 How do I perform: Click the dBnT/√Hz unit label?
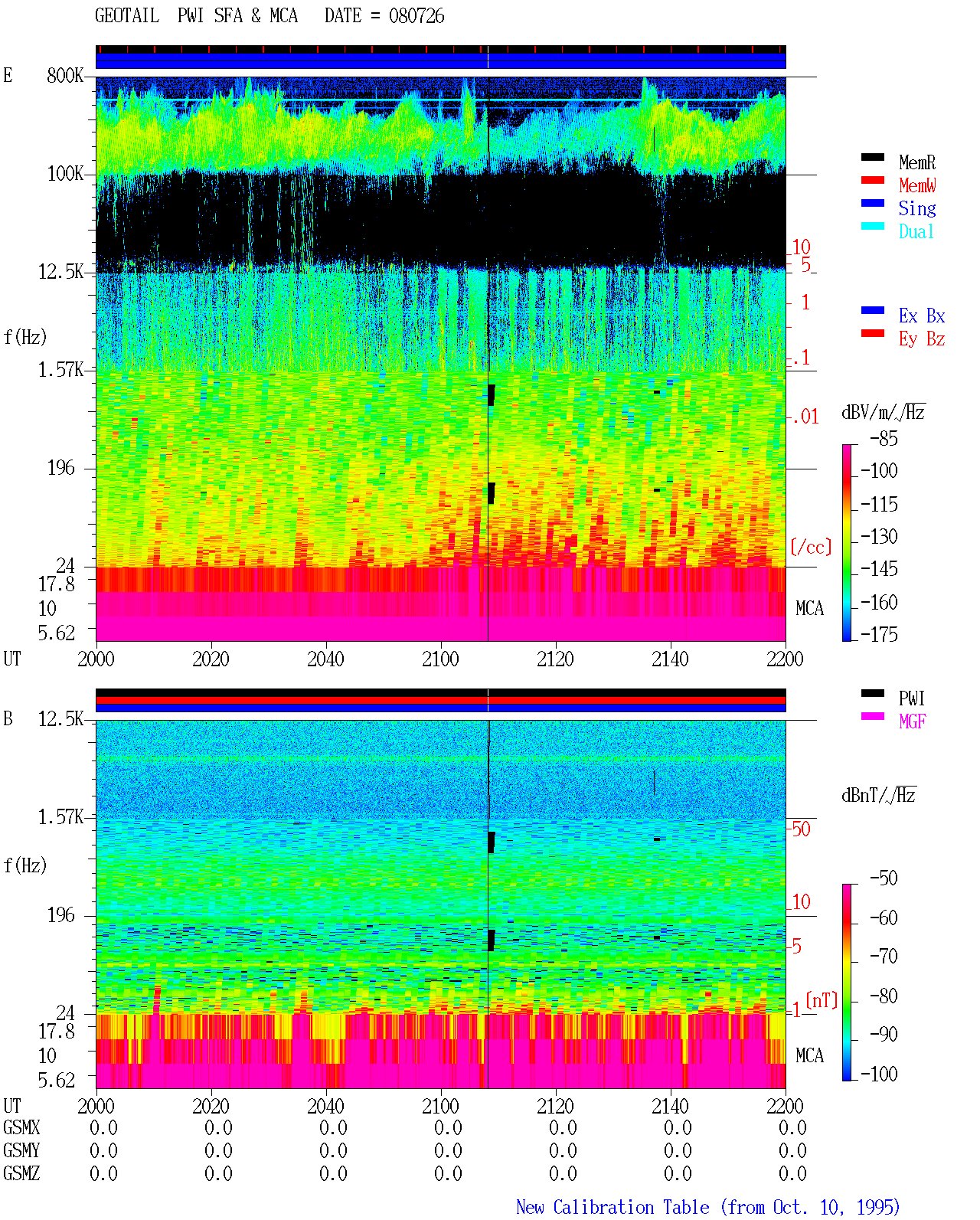tap(879, 795)
